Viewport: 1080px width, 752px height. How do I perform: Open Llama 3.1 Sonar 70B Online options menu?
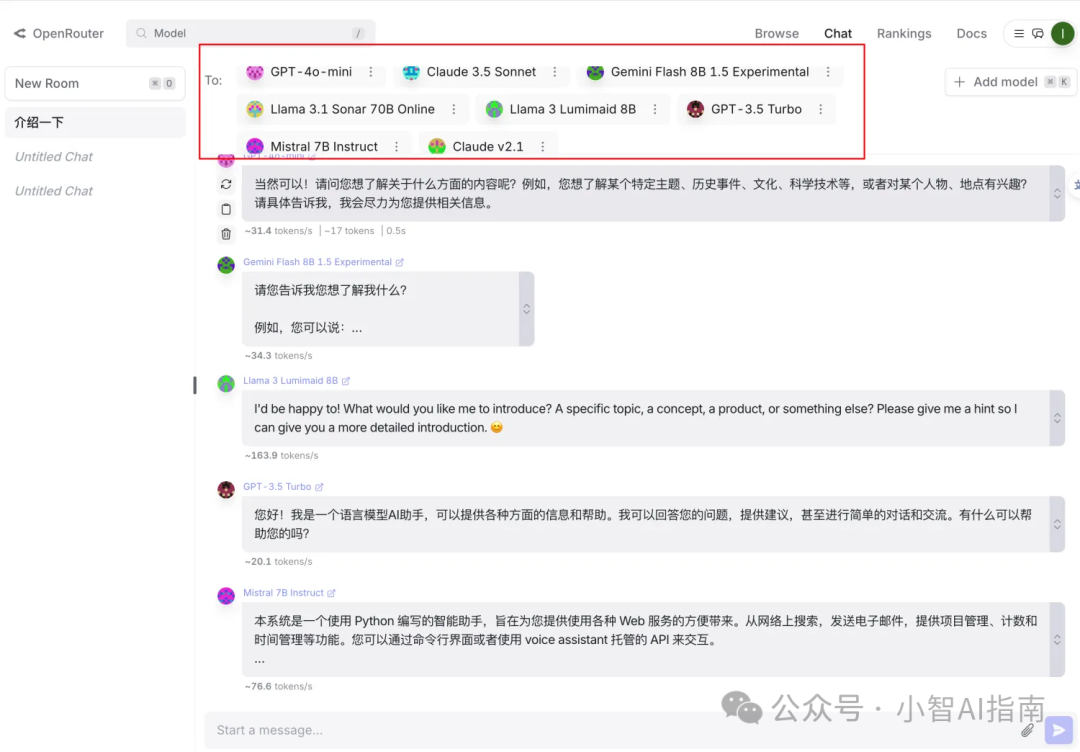(x=453, y=109)
